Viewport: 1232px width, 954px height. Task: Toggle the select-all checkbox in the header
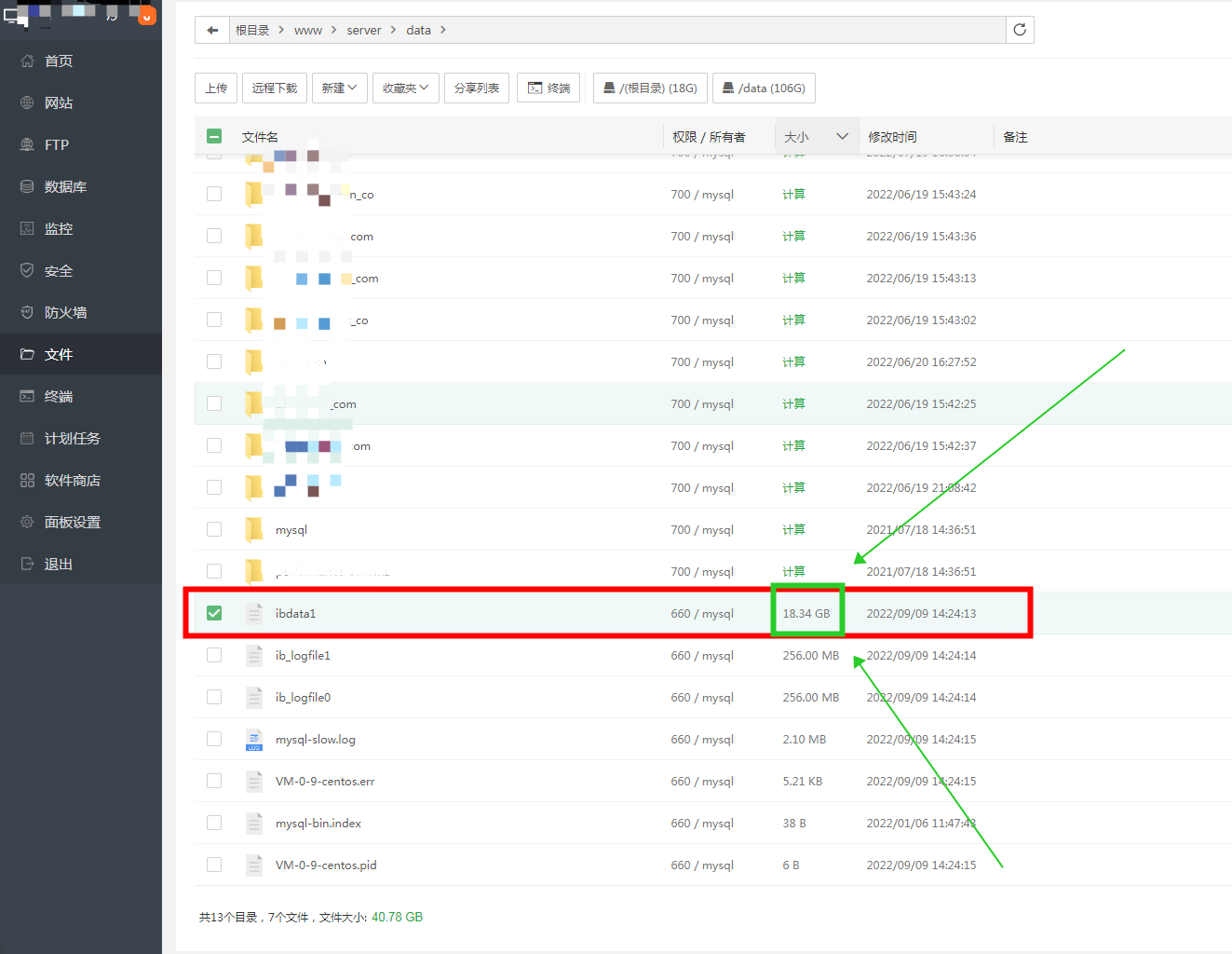point(214,136)
